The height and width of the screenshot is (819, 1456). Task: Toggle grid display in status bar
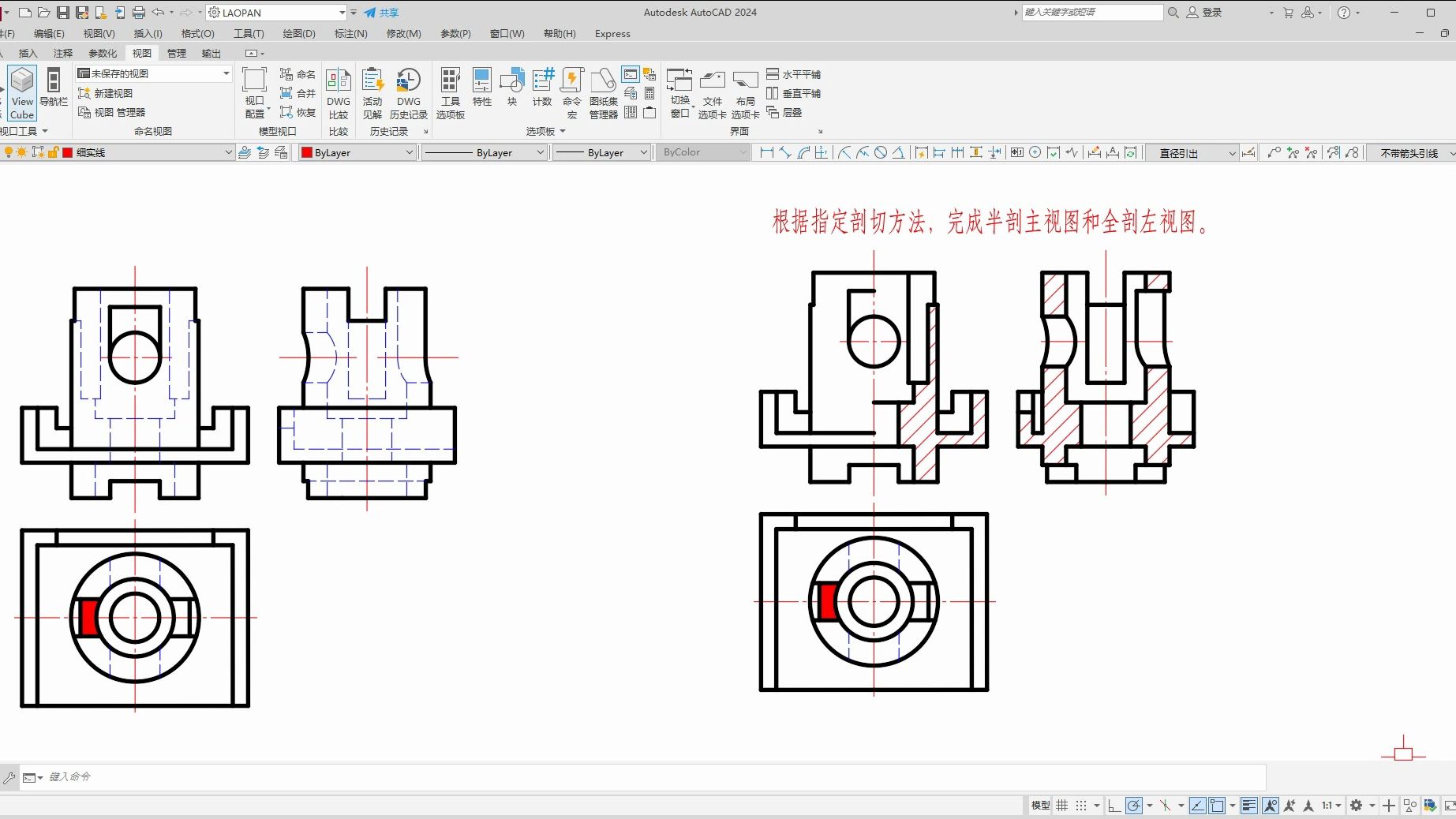(1062, 806)
